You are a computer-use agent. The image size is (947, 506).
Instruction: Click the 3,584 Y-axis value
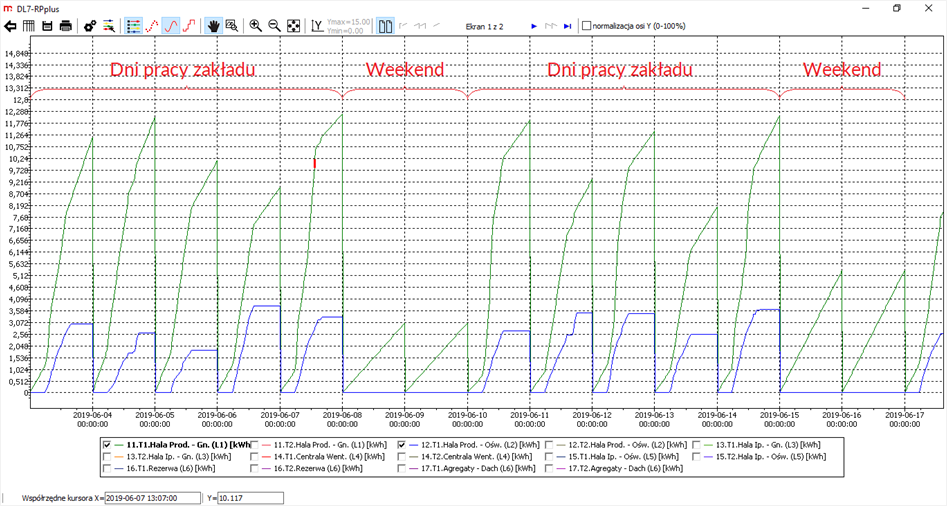tap(17, 311)
